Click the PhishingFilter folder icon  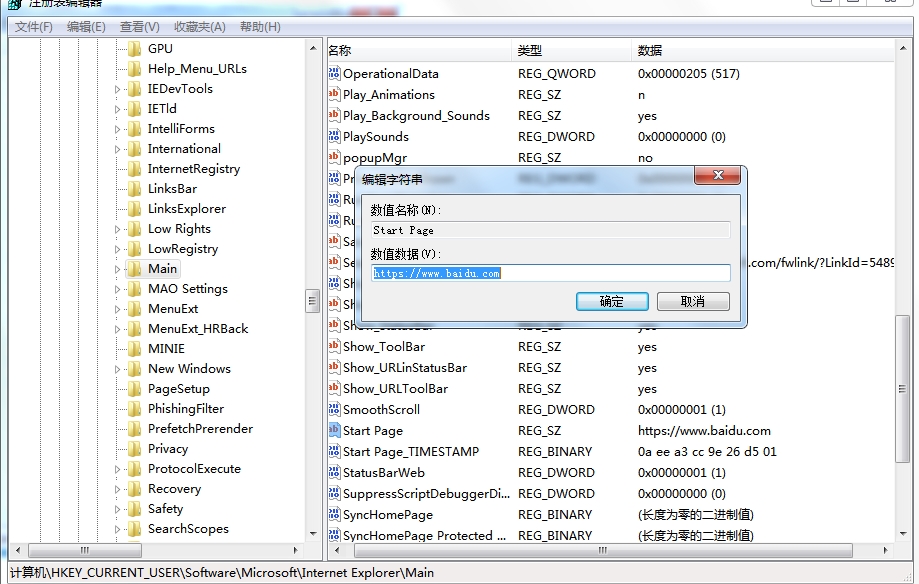[x=134, y=409]
